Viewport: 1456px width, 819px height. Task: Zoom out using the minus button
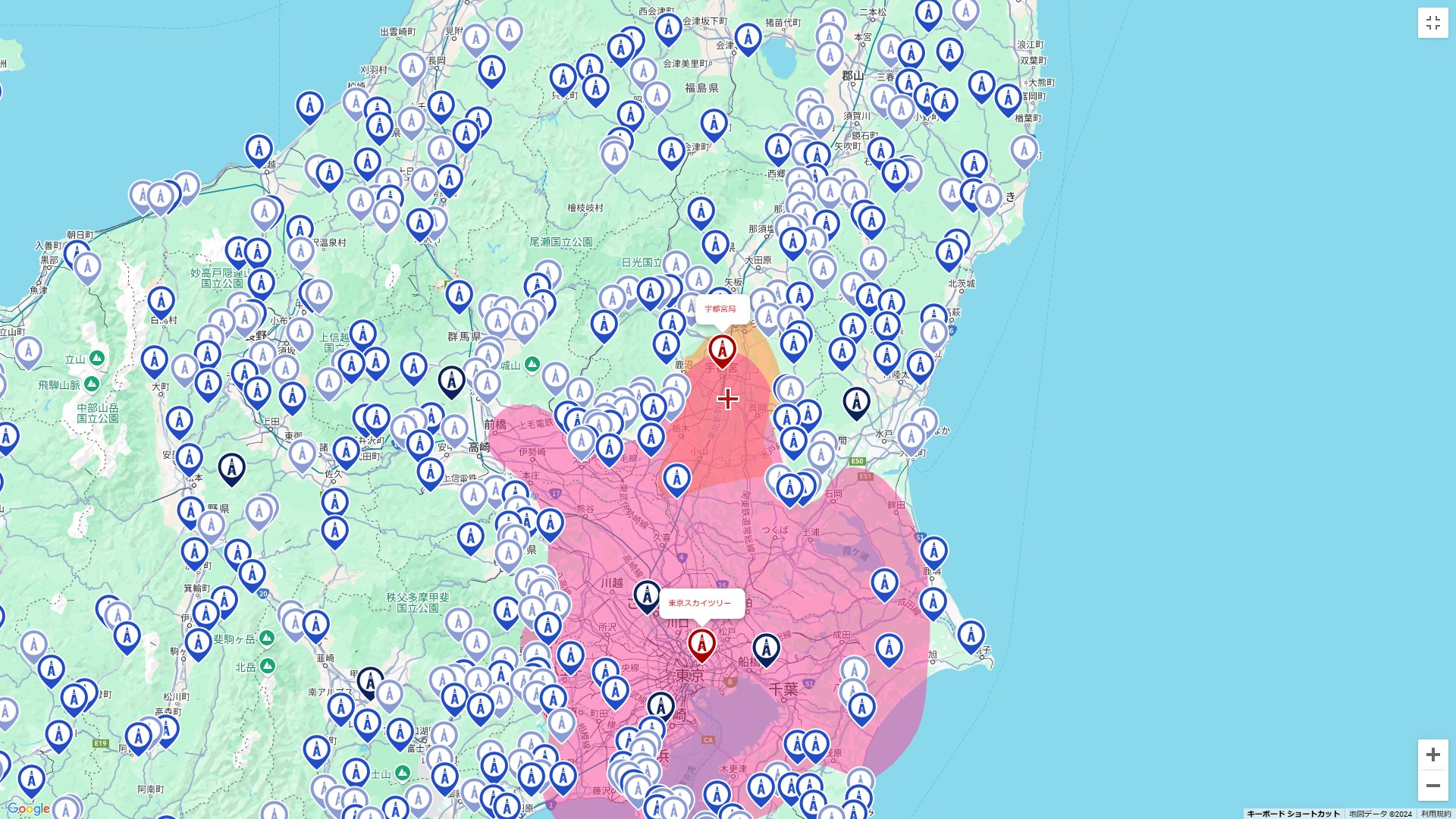click(1433, 786)
